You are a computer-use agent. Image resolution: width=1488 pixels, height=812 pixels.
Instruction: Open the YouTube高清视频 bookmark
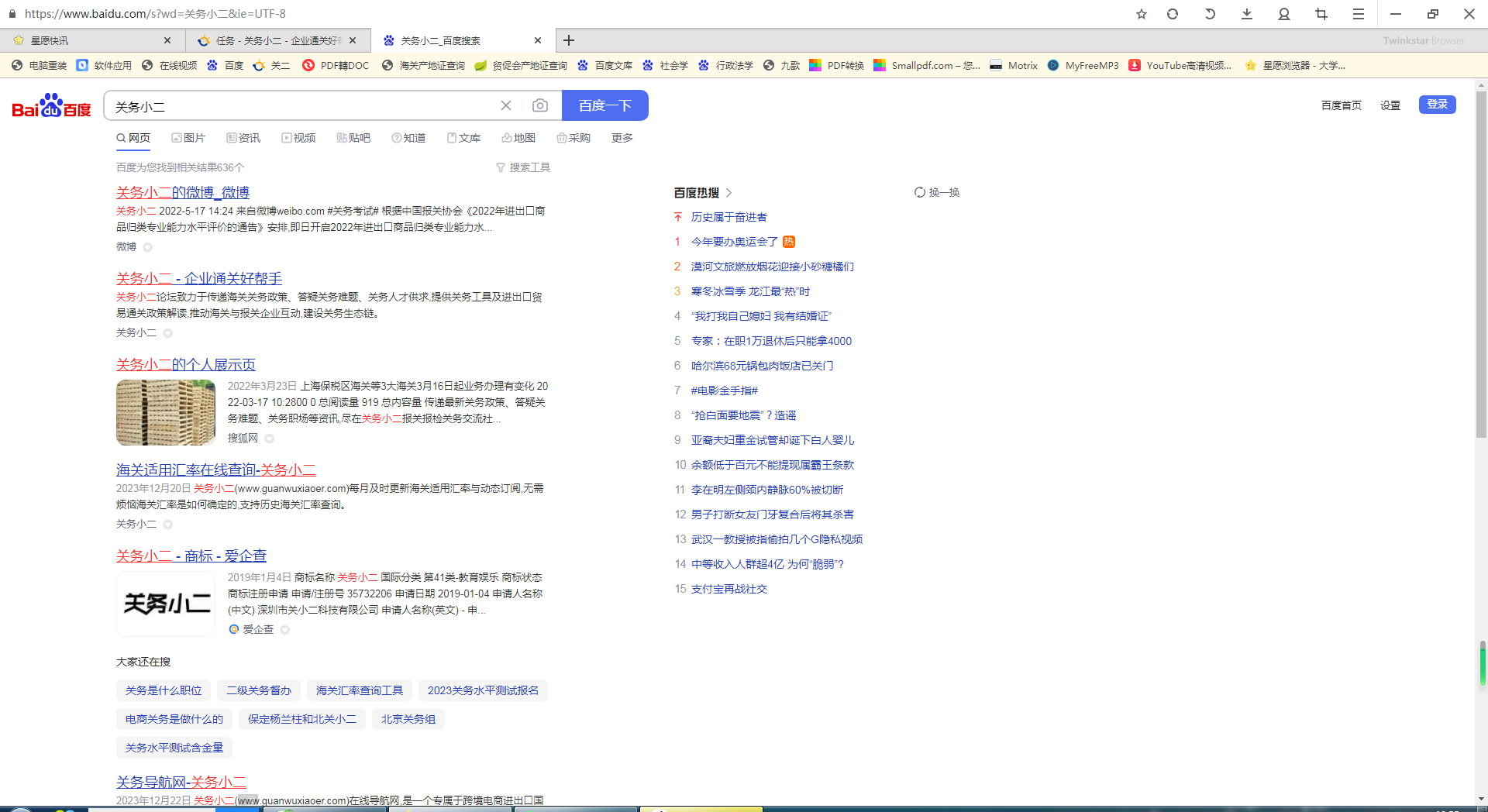pos(1180,65)
